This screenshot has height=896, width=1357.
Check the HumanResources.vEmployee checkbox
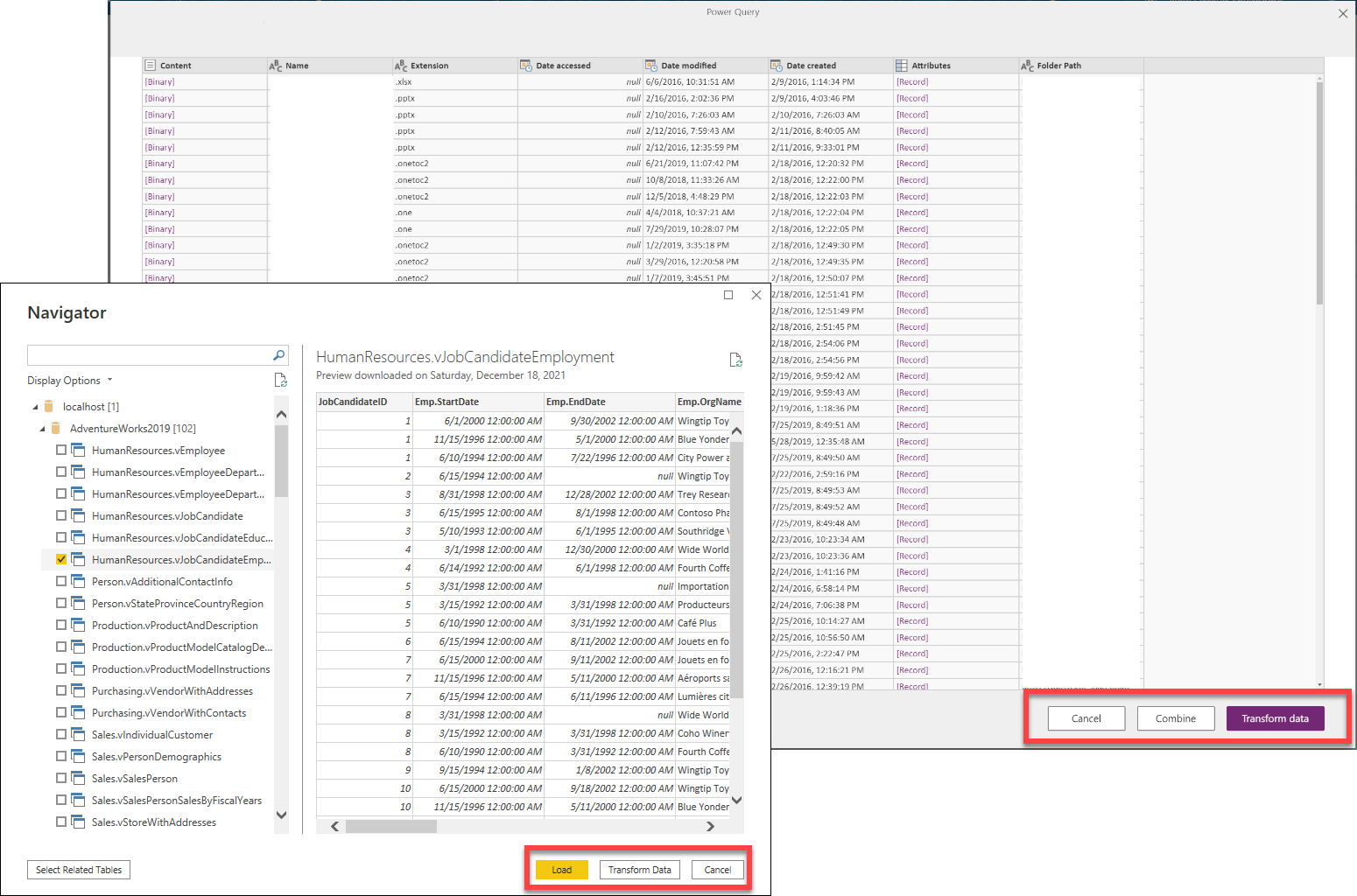click(61, 450)
